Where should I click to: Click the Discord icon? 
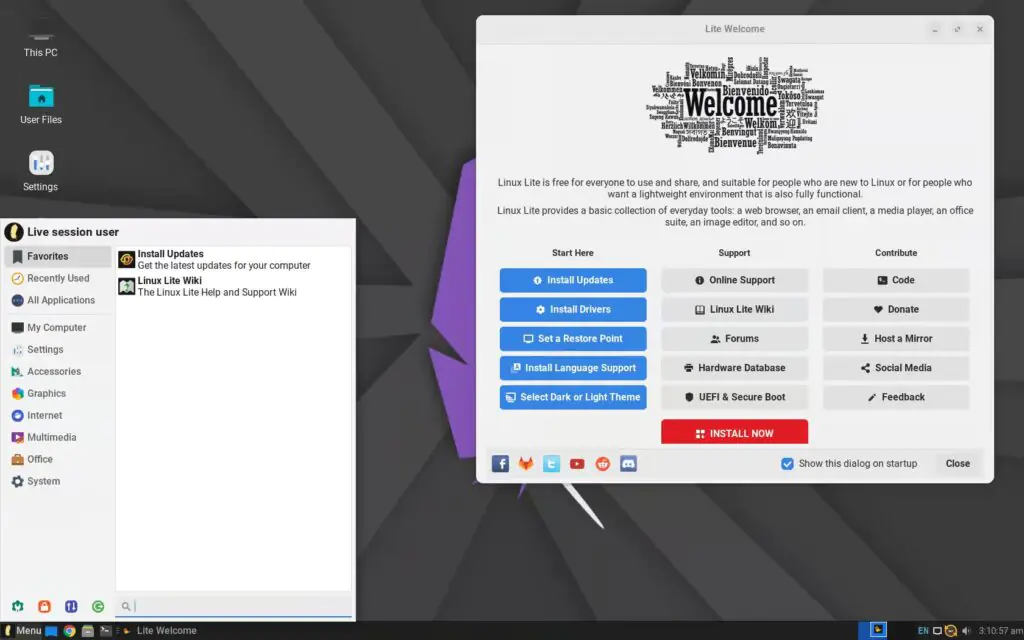[628, 464]
